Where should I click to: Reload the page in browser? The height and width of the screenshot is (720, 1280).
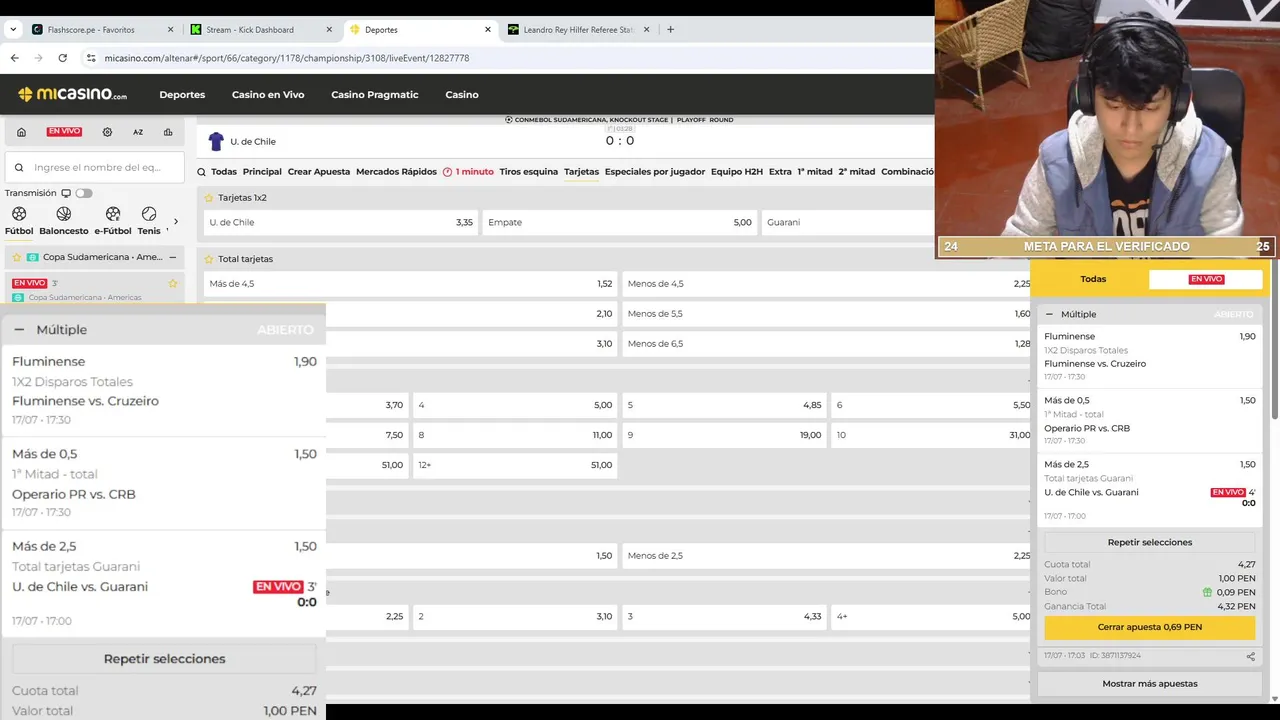(62, 58)
